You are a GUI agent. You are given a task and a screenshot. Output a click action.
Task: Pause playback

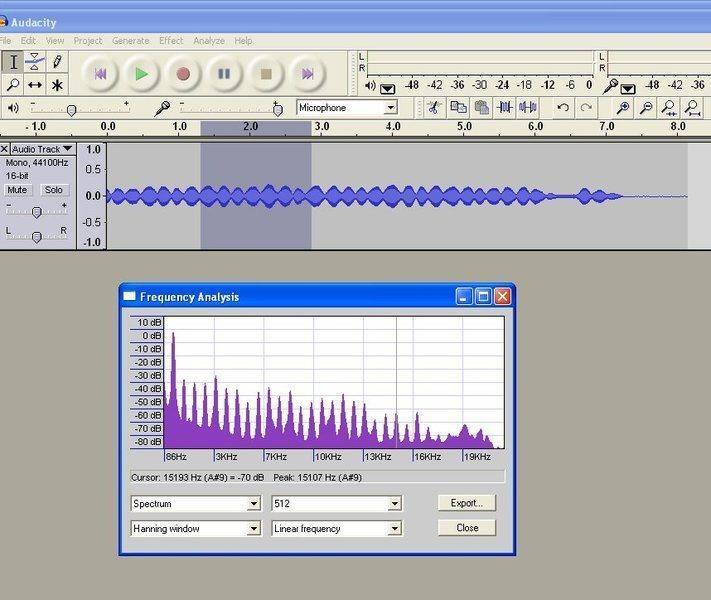tap(224, 73)
